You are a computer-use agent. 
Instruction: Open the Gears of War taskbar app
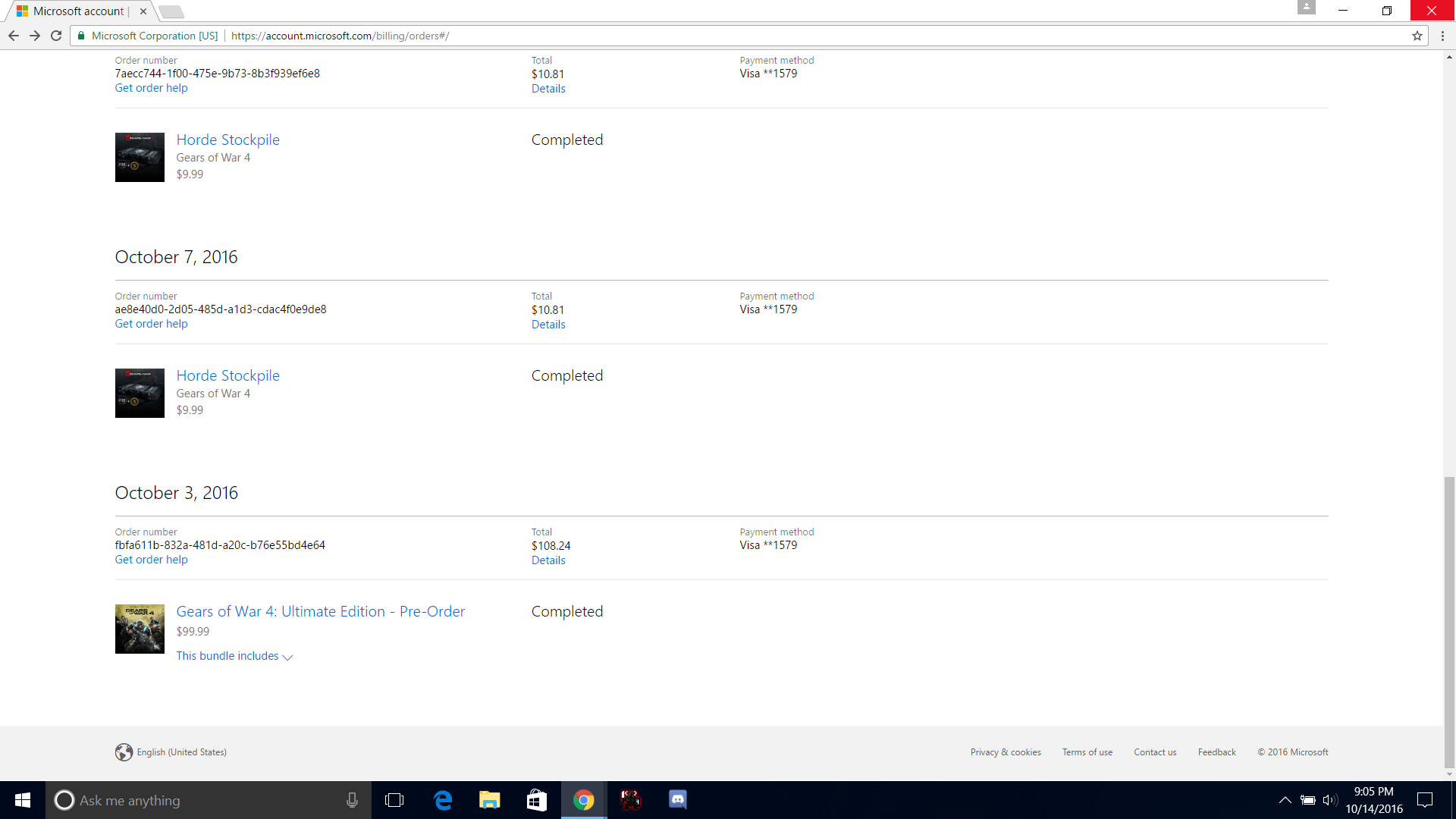pyautogui.click(x=631, y=800)
